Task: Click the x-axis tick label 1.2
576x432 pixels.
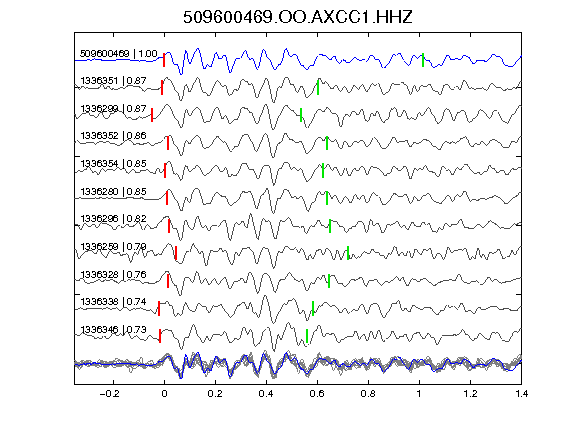Action: tap(470, 394)
